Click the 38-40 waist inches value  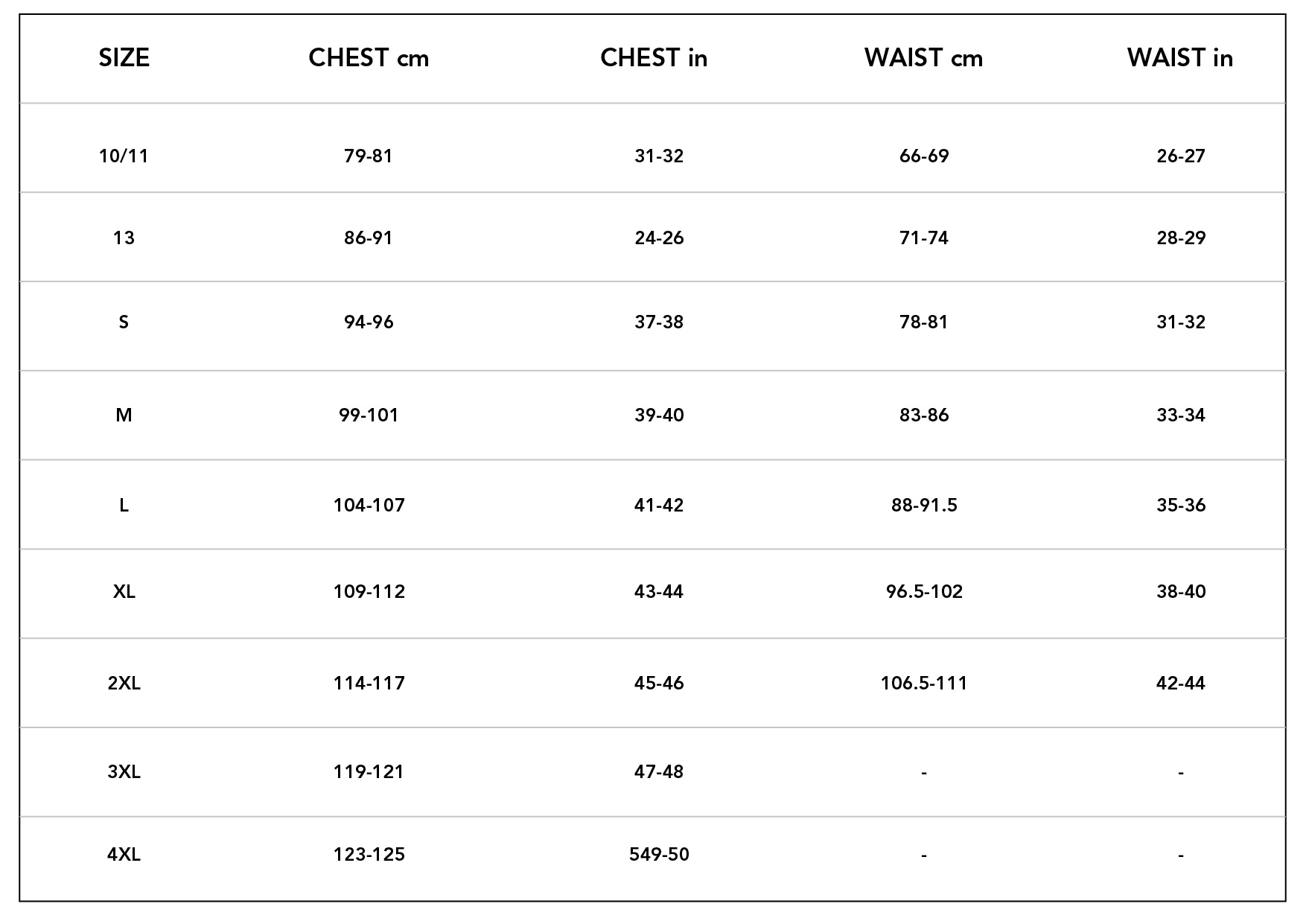1181,591
